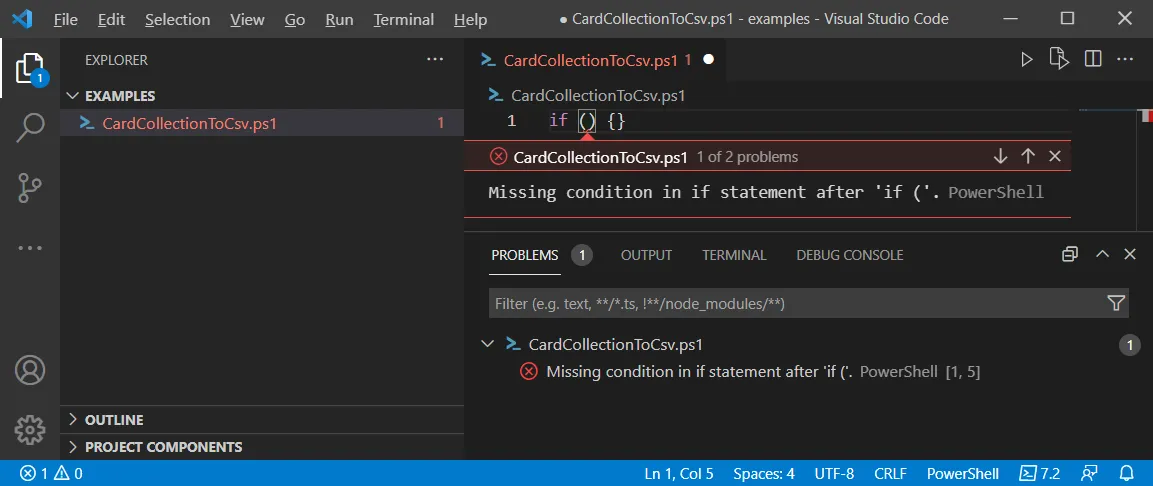Show PowerShell 7.2 session menu
Screen dimensions: 1153x486
coord(1040,474)
